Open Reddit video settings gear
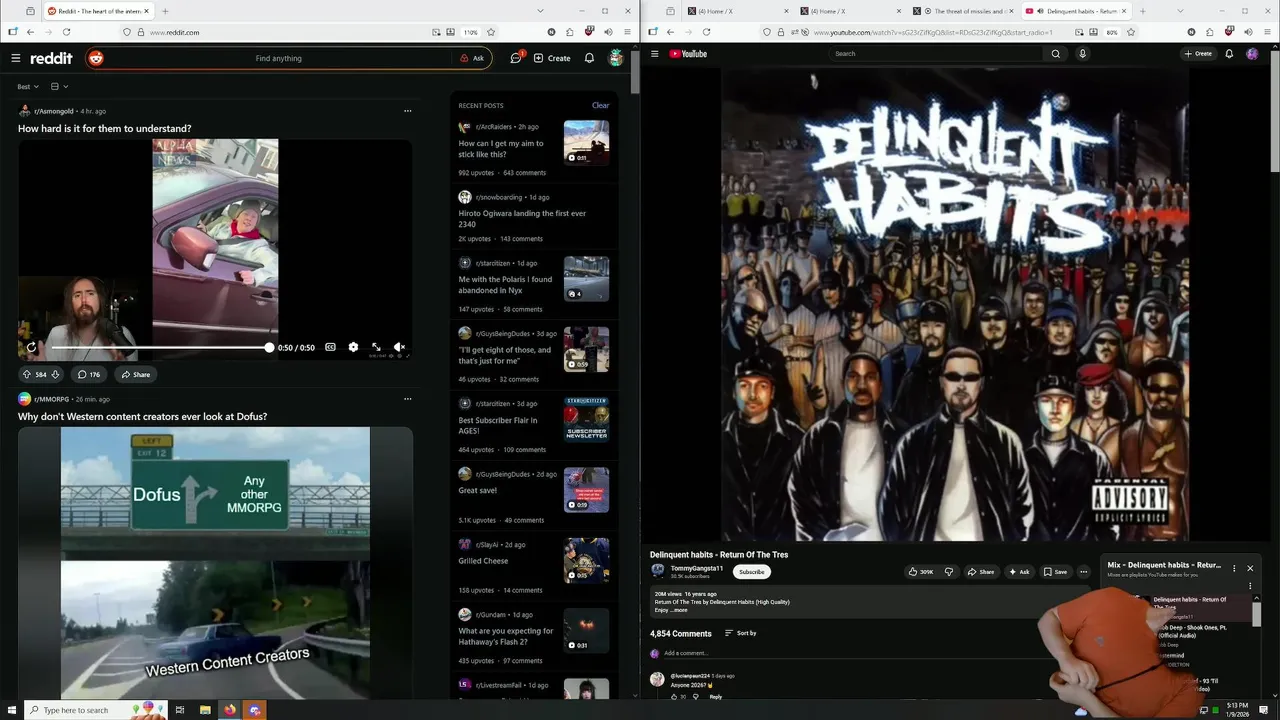Image resolution: width=1280 pixels, height=720 pixels. pyautogui.click(x=353, y=347)
